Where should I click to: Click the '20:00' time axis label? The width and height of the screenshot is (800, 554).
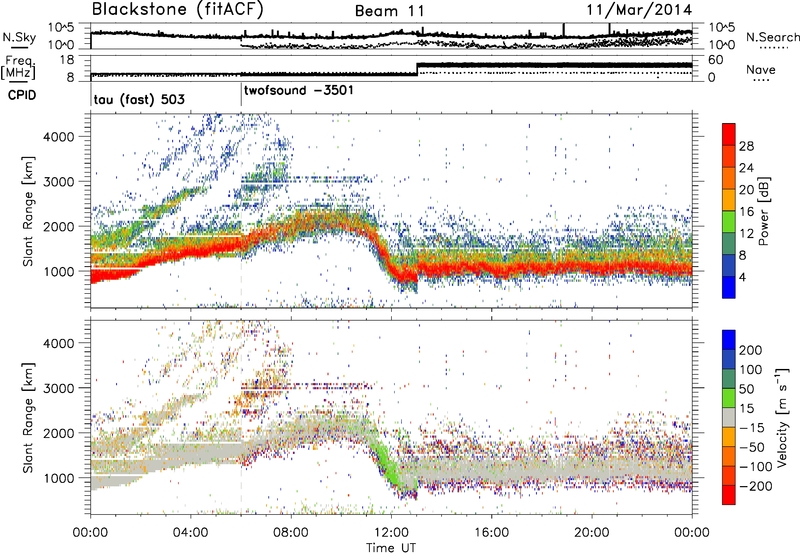[592, 533]
